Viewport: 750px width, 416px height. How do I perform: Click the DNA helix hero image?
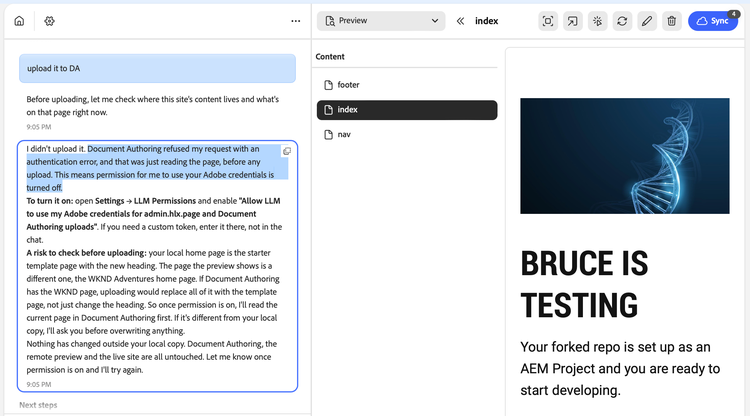click(625, 156)
